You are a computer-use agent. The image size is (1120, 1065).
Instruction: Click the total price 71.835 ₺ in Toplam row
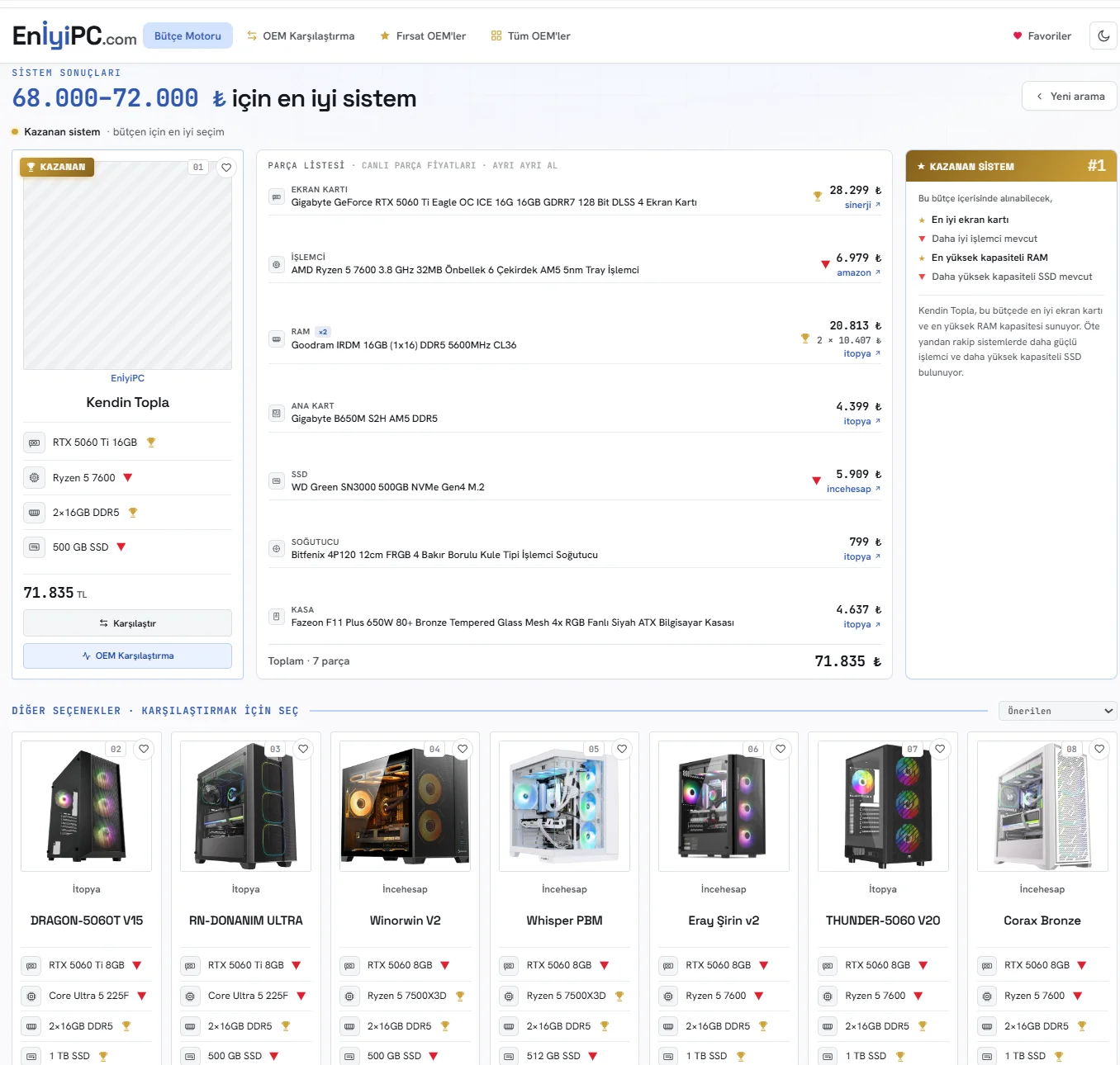[848, 661]
